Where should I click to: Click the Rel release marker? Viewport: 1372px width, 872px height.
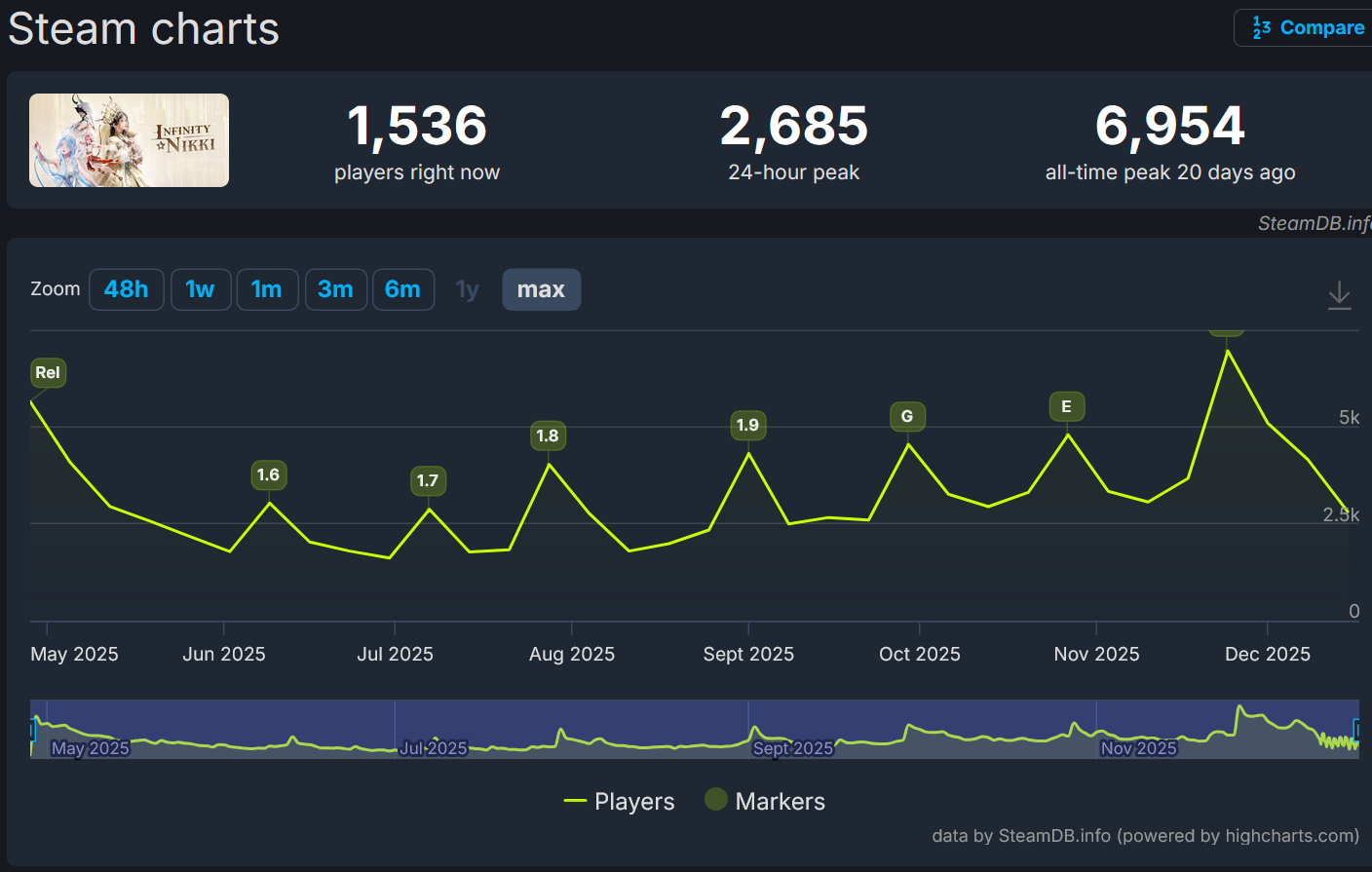pos(48,372)
